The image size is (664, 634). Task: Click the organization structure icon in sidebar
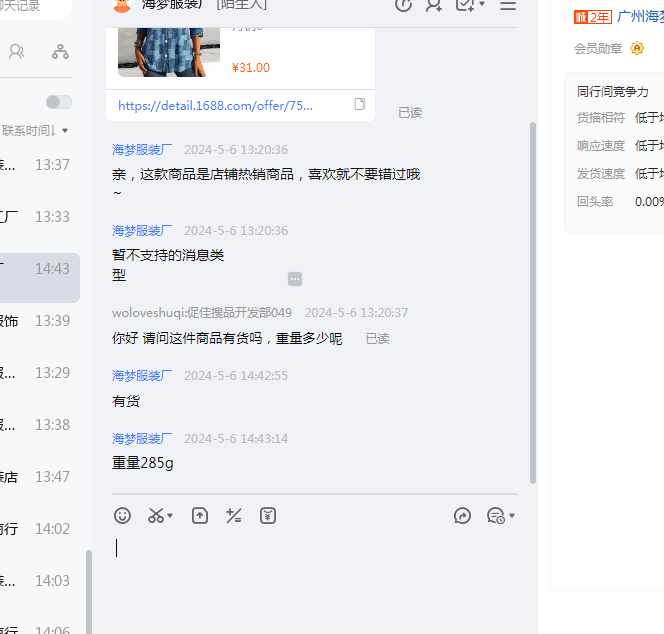[x=60, y=52]
